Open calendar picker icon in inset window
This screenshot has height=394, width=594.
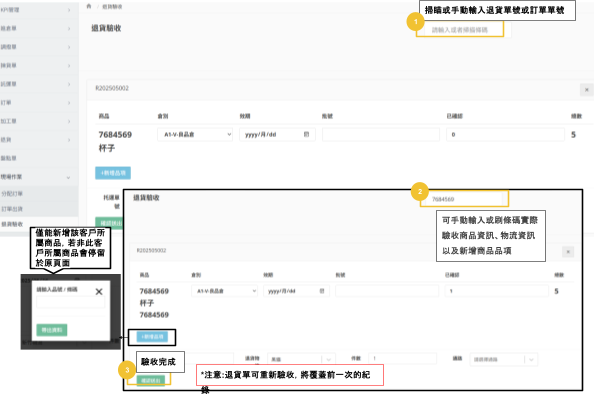tap(322, 291)
